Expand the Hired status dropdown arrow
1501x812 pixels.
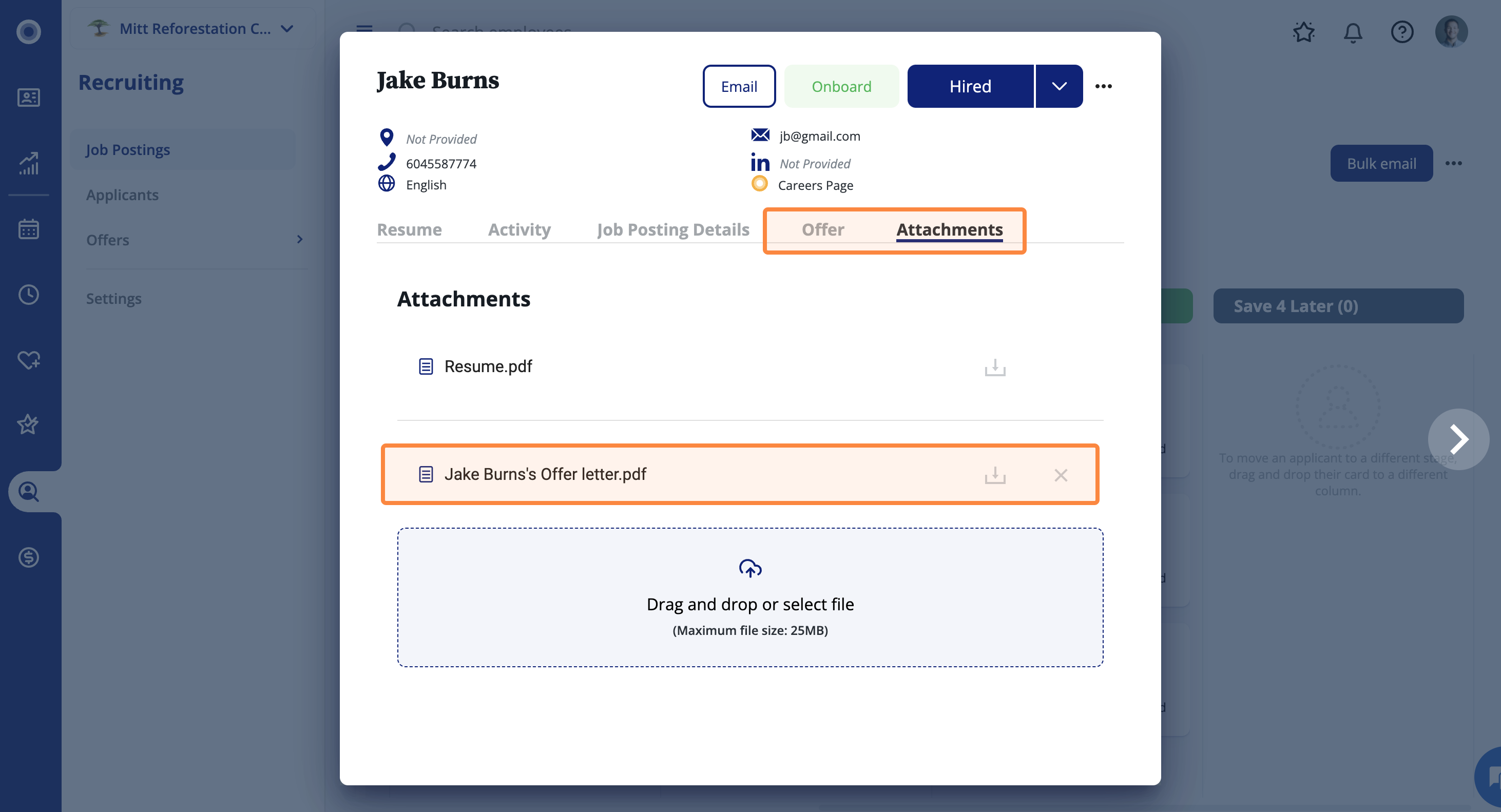tap(1059, 86)
